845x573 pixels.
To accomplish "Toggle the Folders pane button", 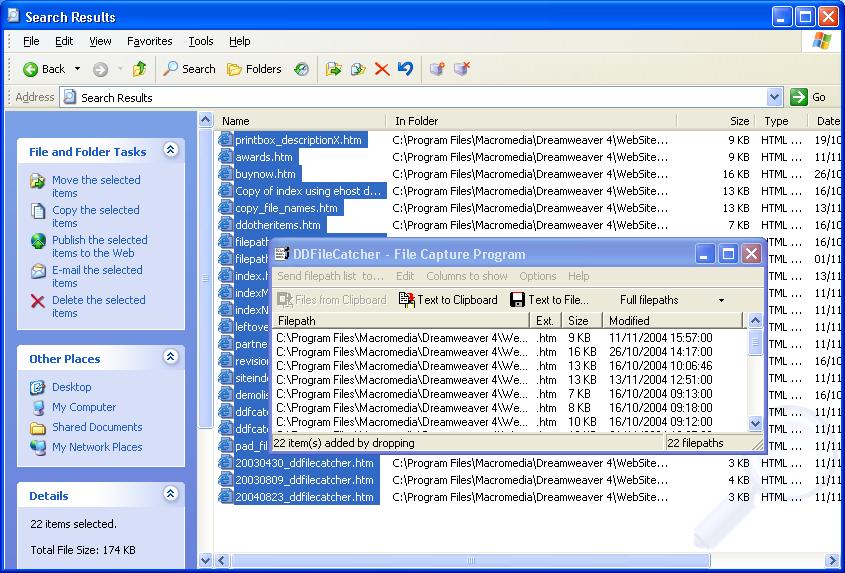I will click(254, 69).
